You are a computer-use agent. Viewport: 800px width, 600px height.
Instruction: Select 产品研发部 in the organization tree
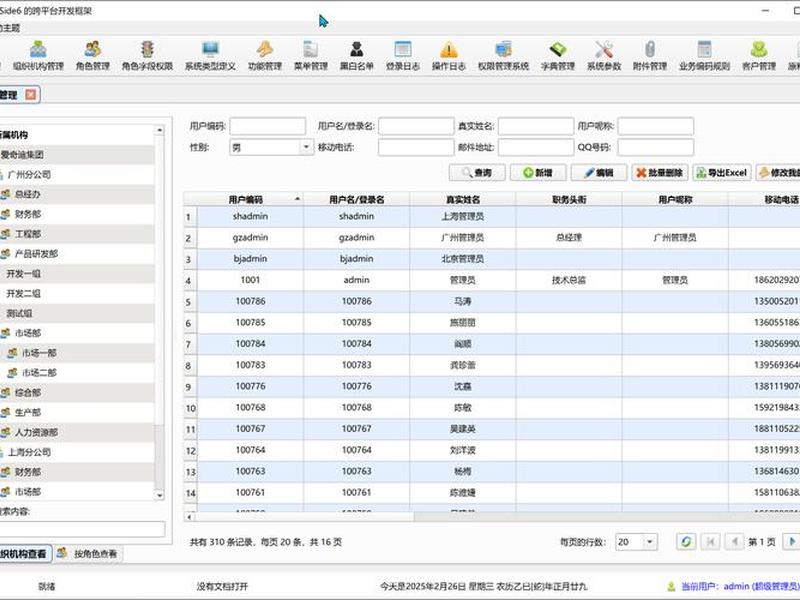point(36,254)
